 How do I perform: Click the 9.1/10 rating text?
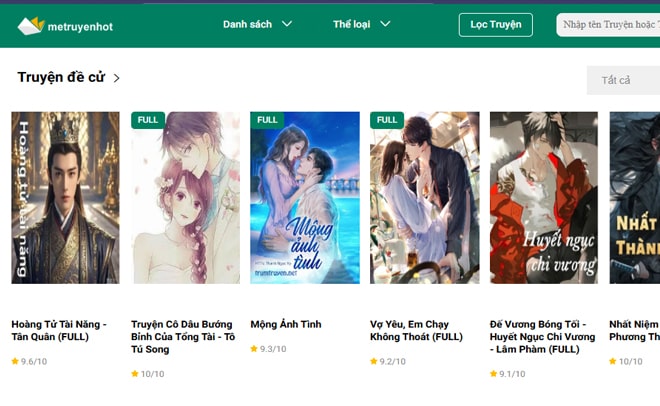click(x=512, y=374)
